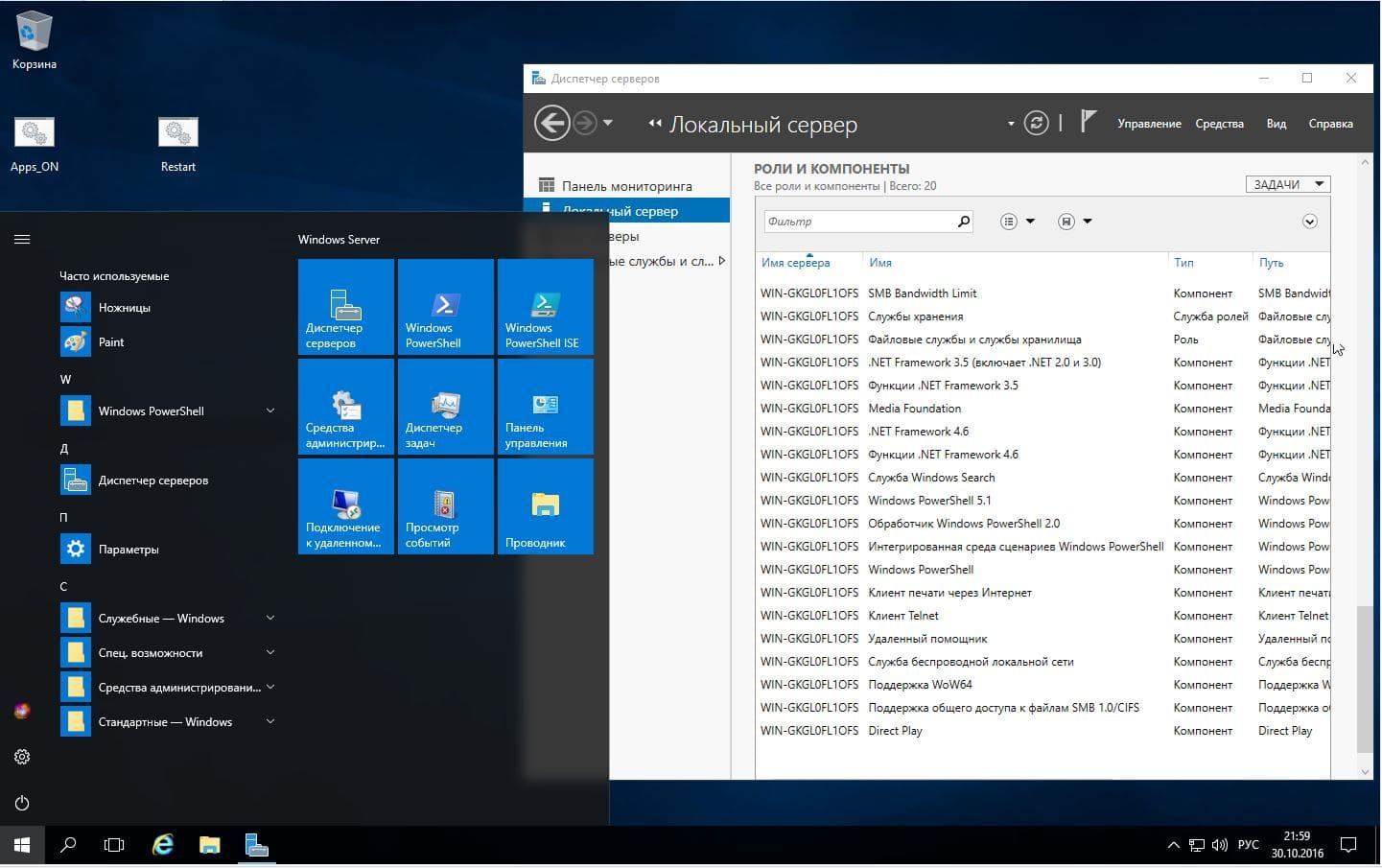Open the Диспетчер задач tile
1382x868 pixels.
pyautogui.click(x=446, y=407)
